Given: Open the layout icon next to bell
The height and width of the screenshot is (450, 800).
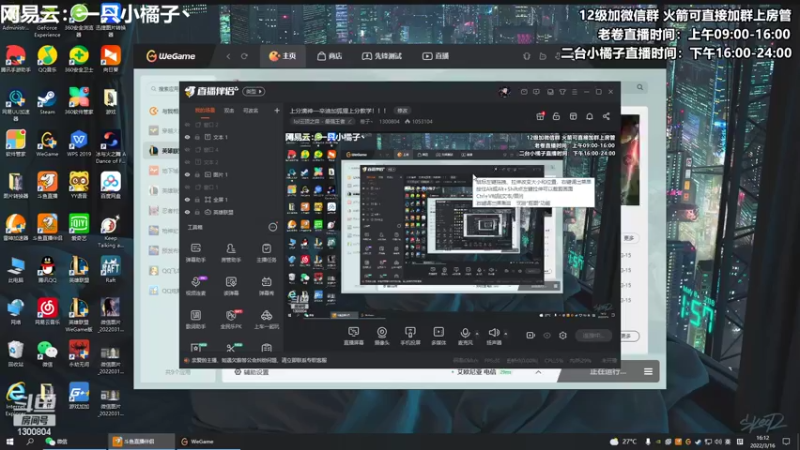Looking at the screenshot, I should [573, 116].
